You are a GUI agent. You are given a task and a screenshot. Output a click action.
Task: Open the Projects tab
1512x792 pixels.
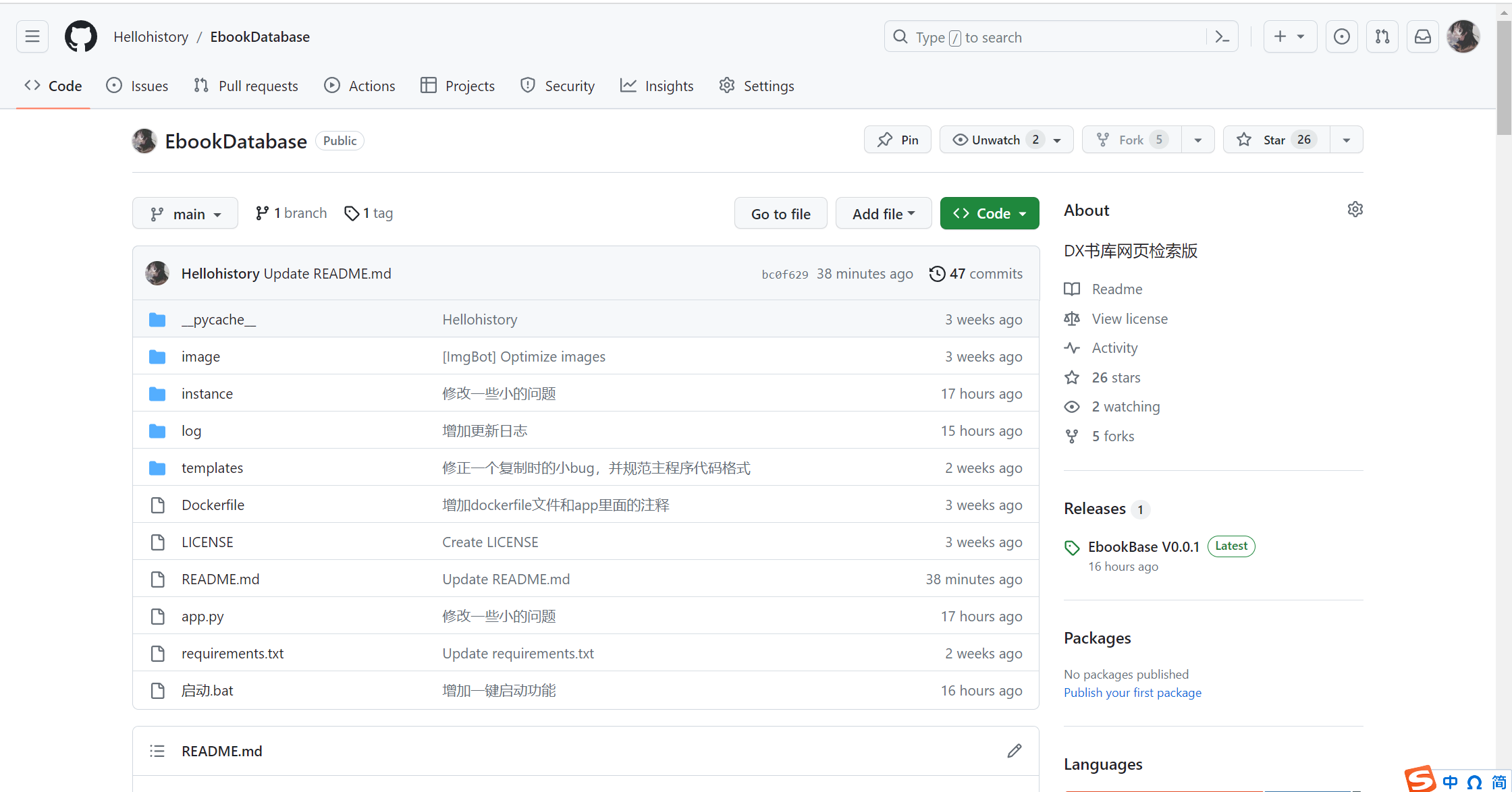[458, 86]
